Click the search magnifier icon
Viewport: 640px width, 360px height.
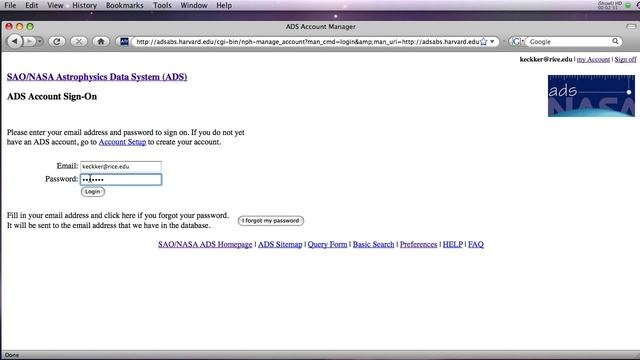click(x=615, y=41)
